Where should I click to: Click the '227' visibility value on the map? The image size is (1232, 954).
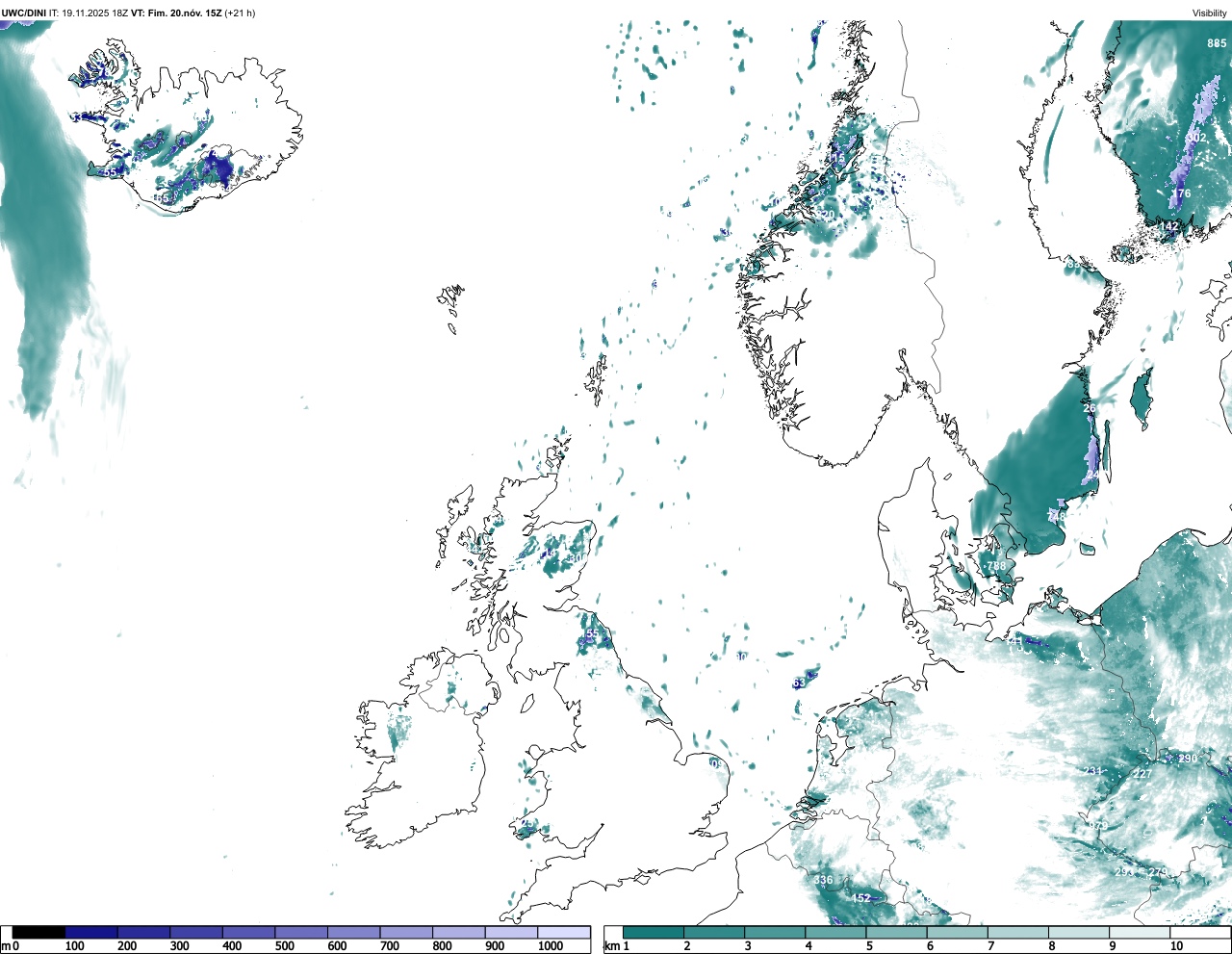[x=1142, y=774]
